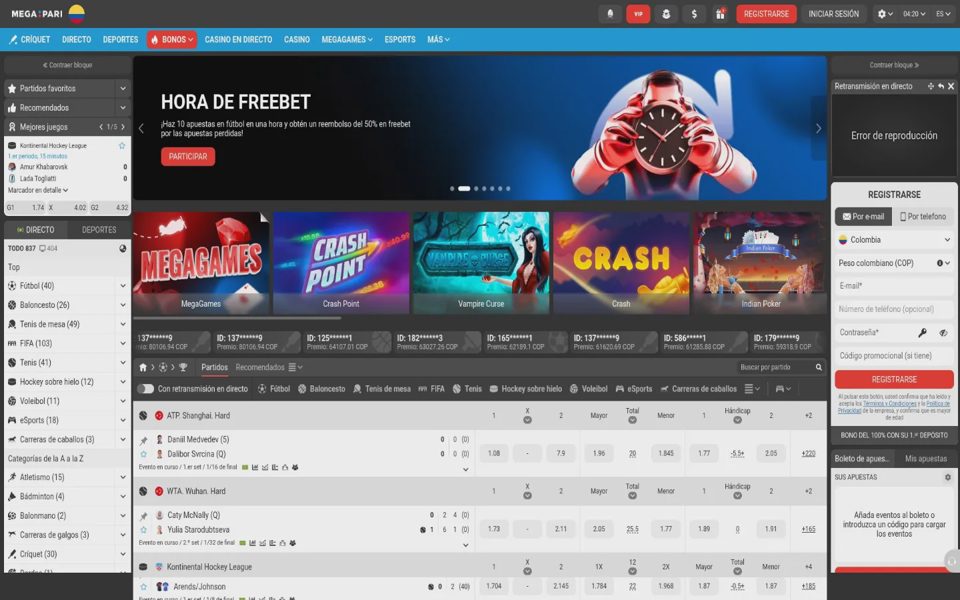Toggle password visibility eye icon
The width and height of the screenshot is (960, 600).
pos(943,332)
